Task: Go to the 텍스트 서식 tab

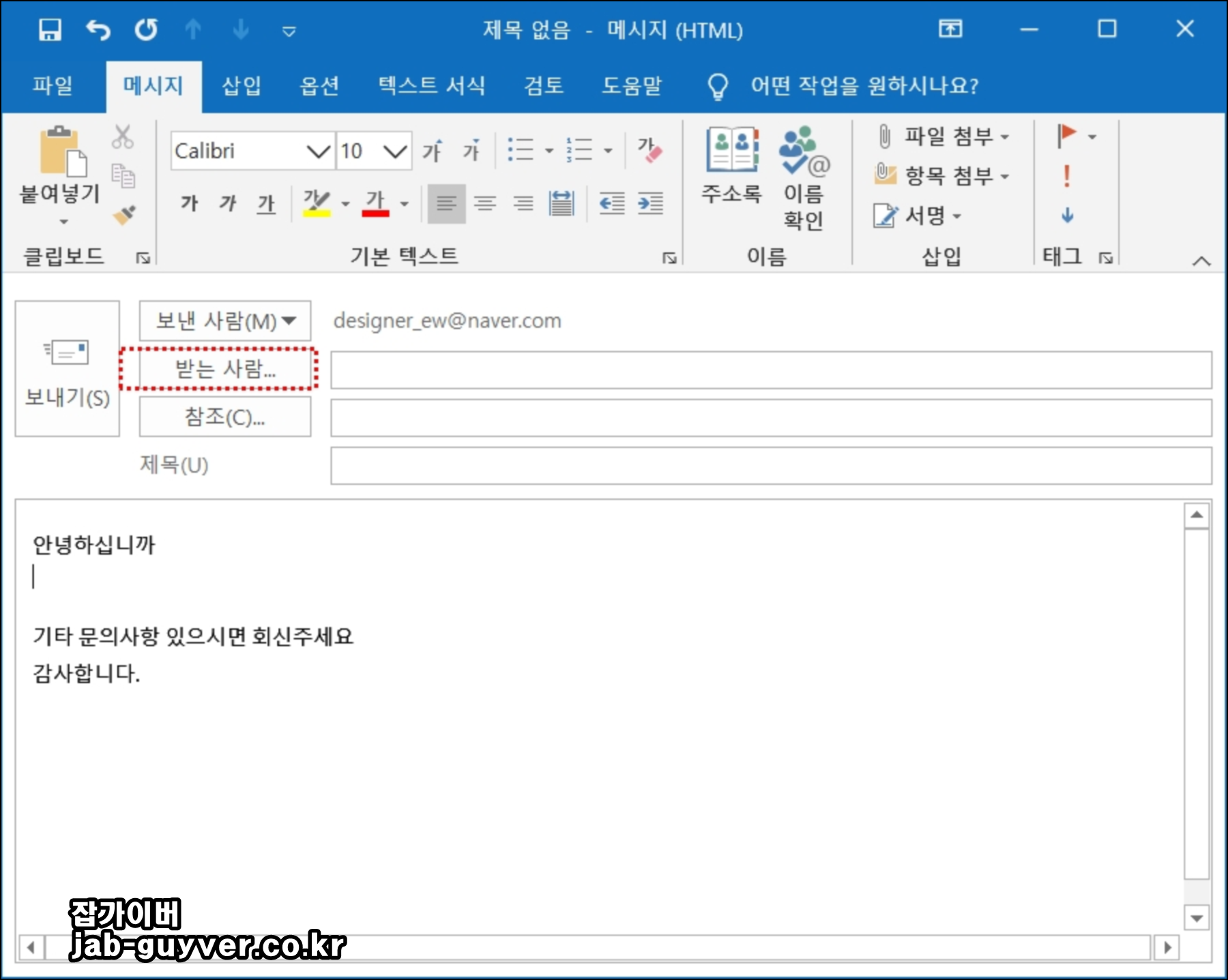Action: pyautogui.click(x=432, y=85)
